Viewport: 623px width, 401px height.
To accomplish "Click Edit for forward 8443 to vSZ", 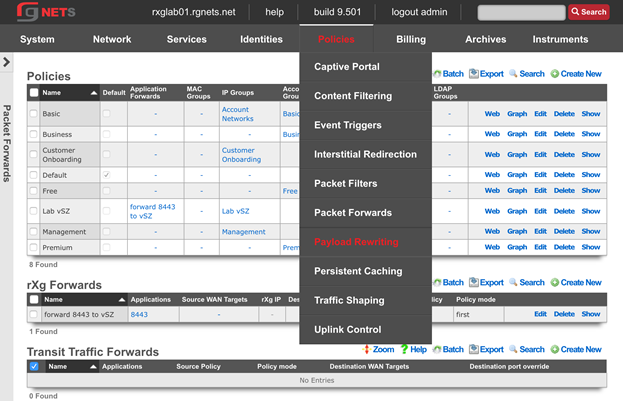I will click(540, 314).
